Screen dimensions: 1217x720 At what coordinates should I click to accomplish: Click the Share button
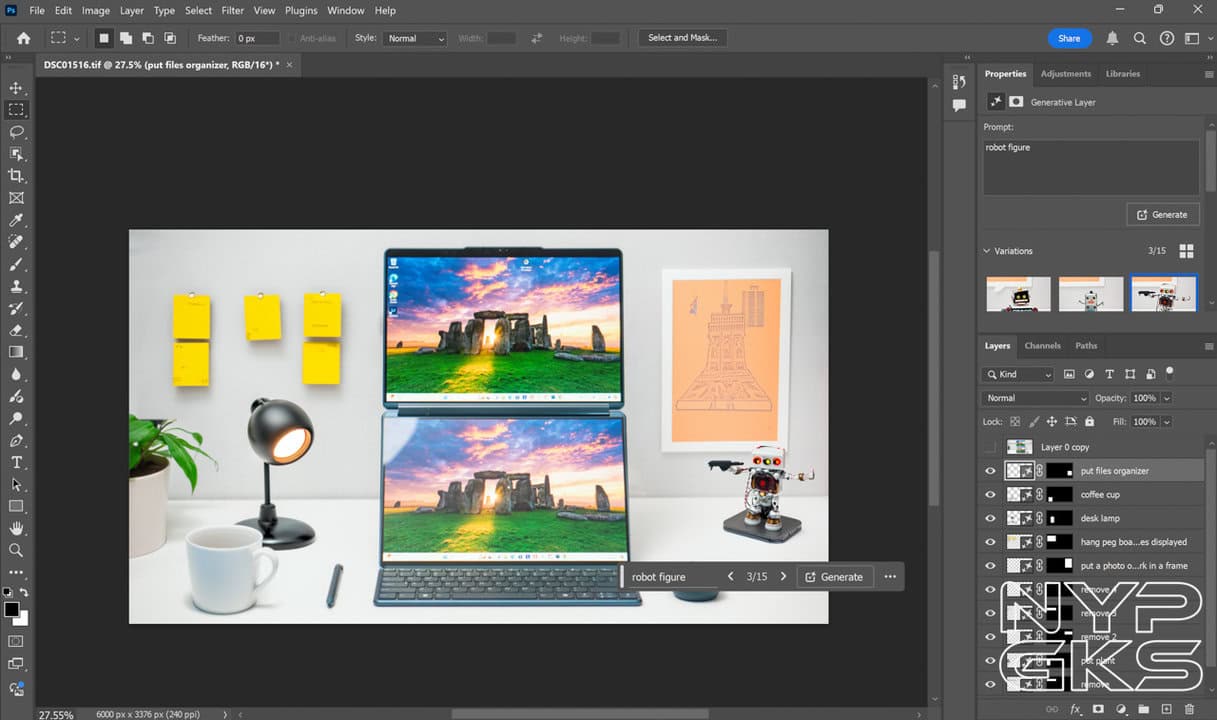coord(1069,38)
